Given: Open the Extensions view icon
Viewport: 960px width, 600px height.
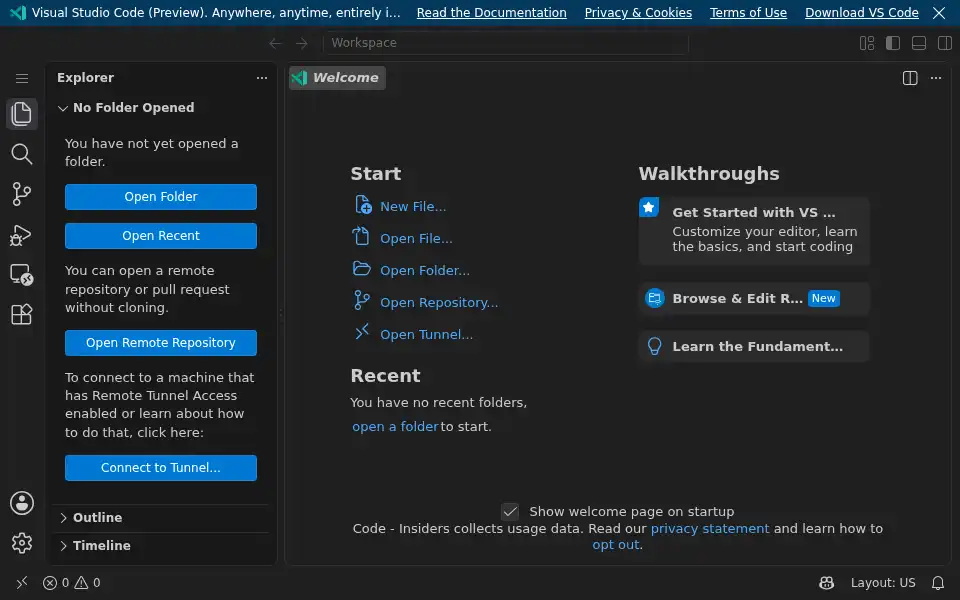Looking at the screenshot, I should coord(22,315).
